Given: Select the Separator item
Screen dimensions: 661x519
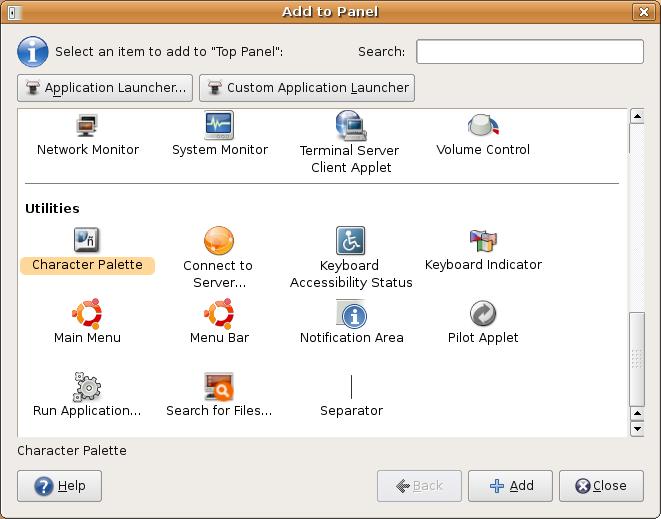Looking at the screenshot, I should (351, 388).
